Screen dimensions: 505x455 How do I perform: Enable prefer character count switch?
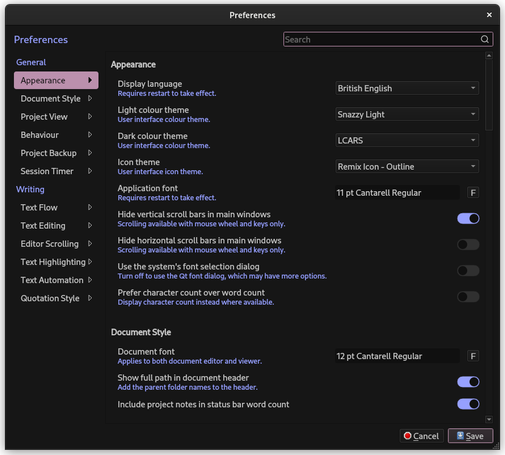tap(468, 297)
